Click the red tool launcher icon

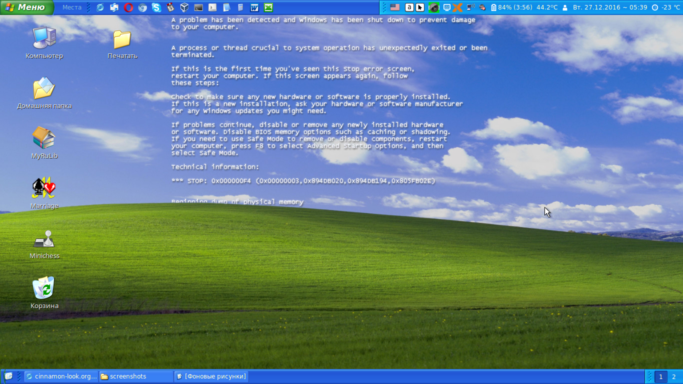pos(170,7)
